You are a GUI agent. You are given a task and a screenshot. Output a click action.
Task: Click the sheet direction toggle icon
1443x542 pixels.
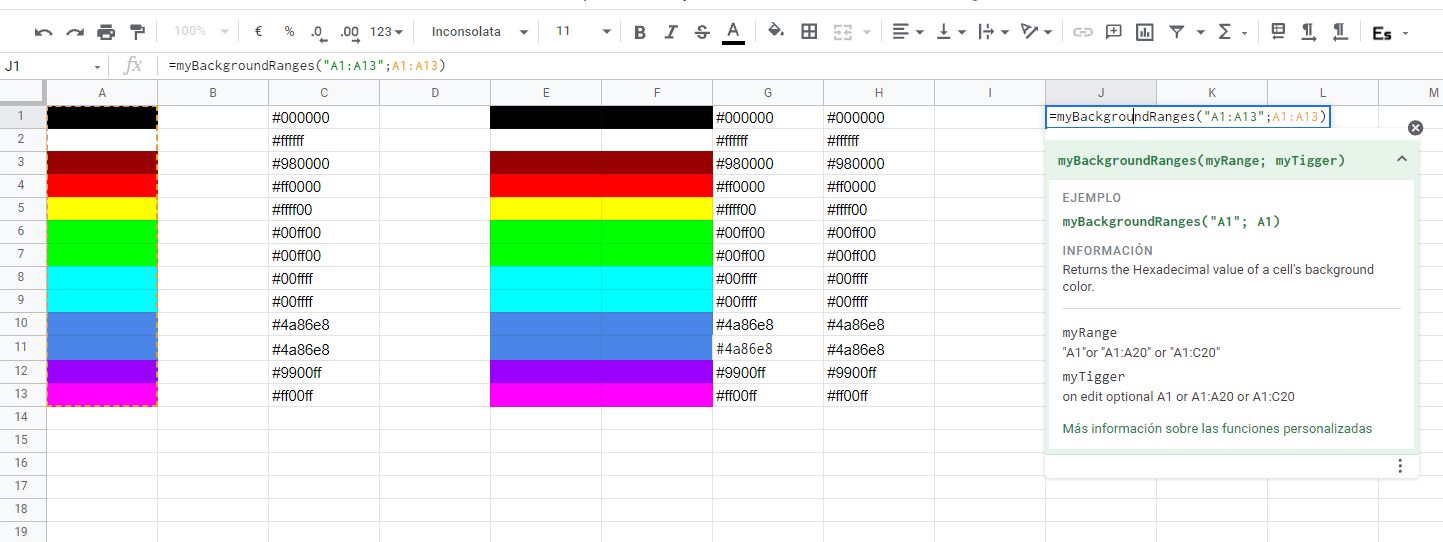click(1278, 32)
